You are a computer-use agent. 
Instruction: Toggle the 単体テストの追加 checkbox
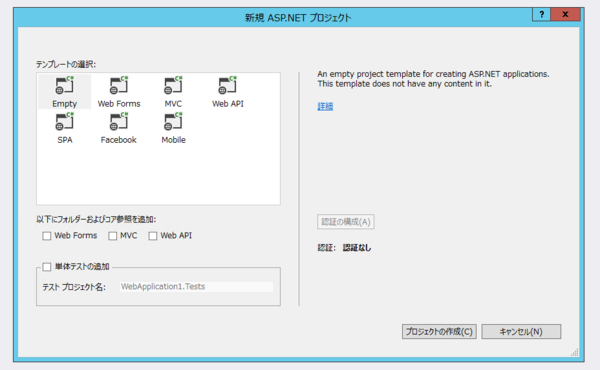click(47, 267)
